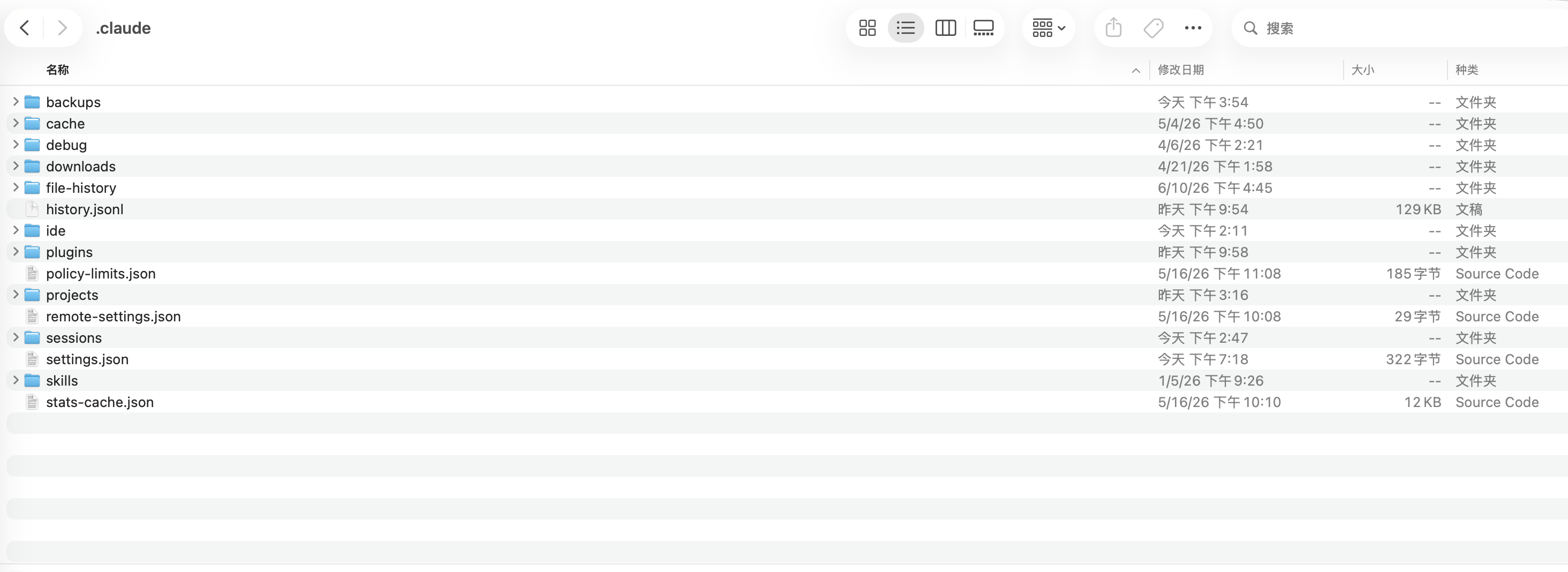Viewport: 1568px width, 572px height.
Task: Click the Share toolbar icon
Action: pyautogui.click(x=1113, y=28)
